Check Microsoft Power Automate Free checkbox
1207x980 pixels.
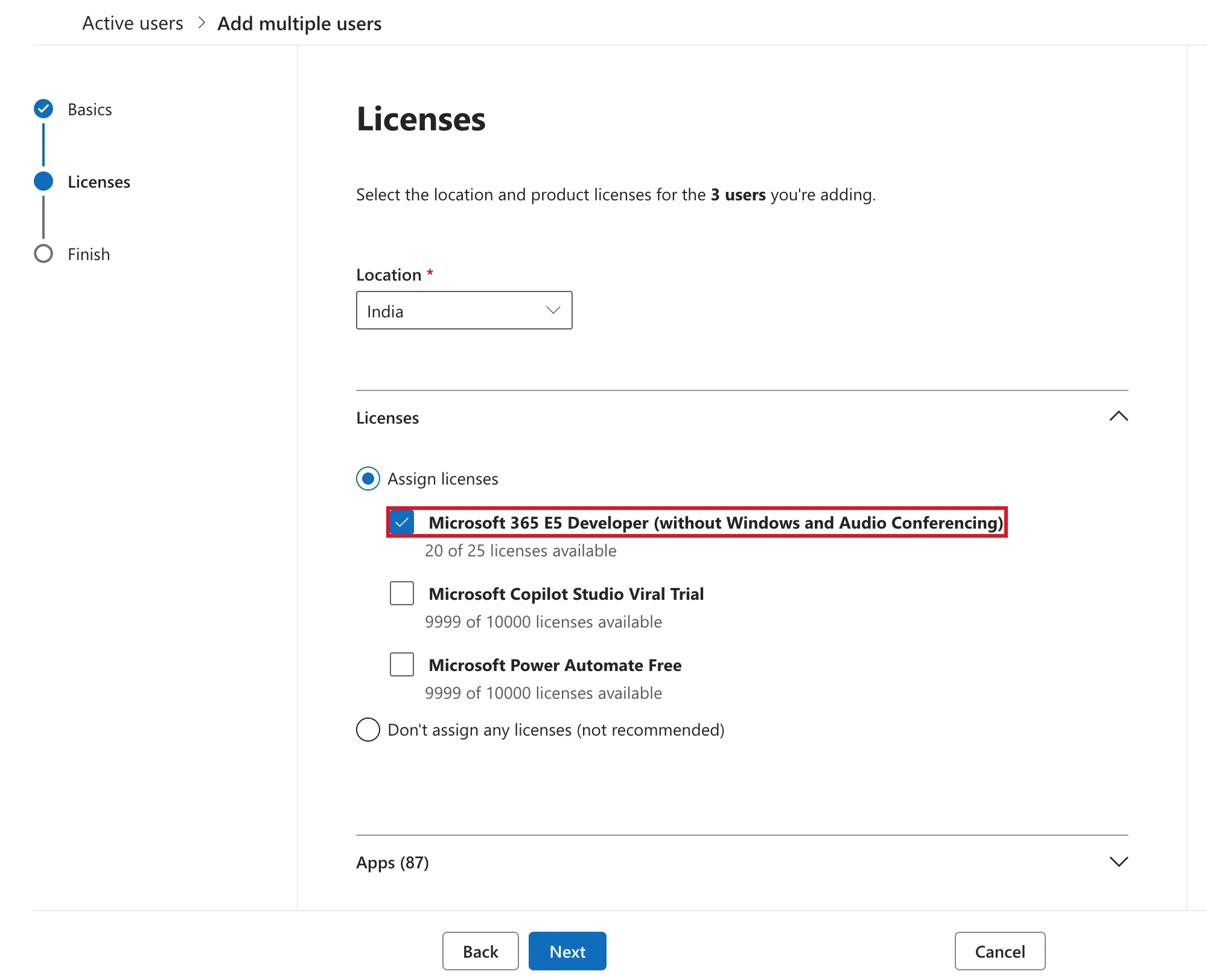pyautogui.click(x=402, y=664)
